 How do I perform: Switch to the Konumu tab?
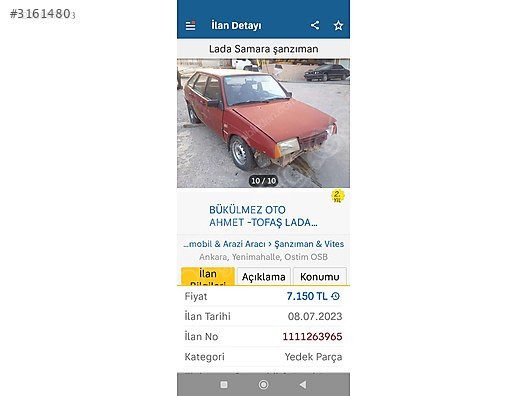(x=320, y=277)
